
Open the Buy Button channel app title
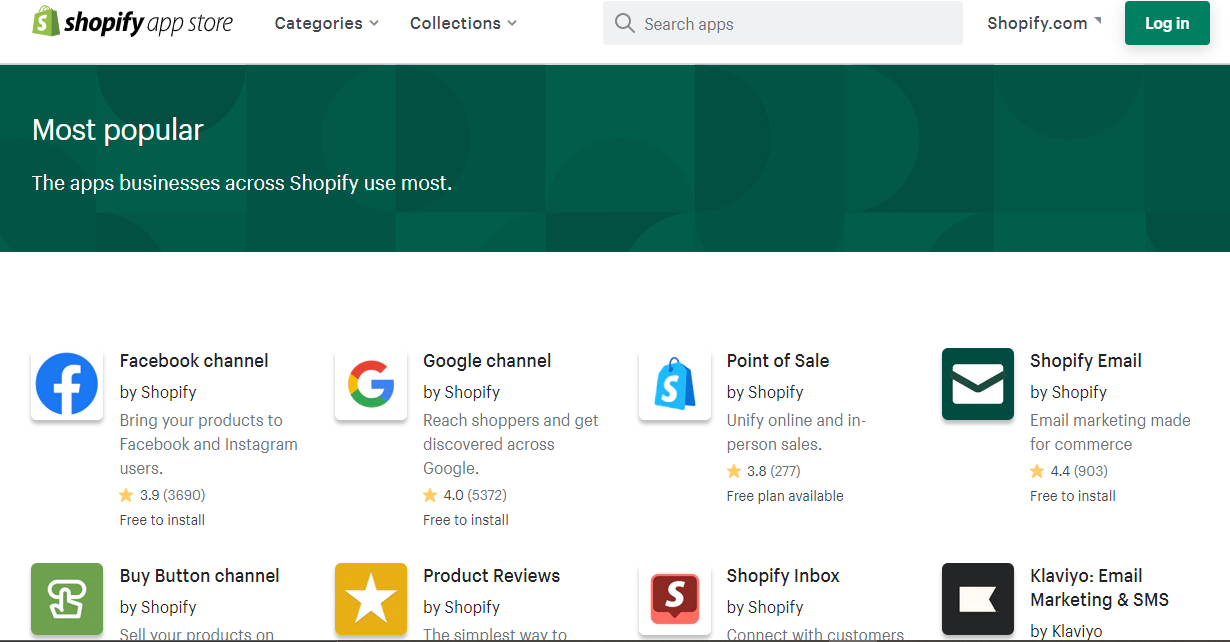(x=200, y=576)
